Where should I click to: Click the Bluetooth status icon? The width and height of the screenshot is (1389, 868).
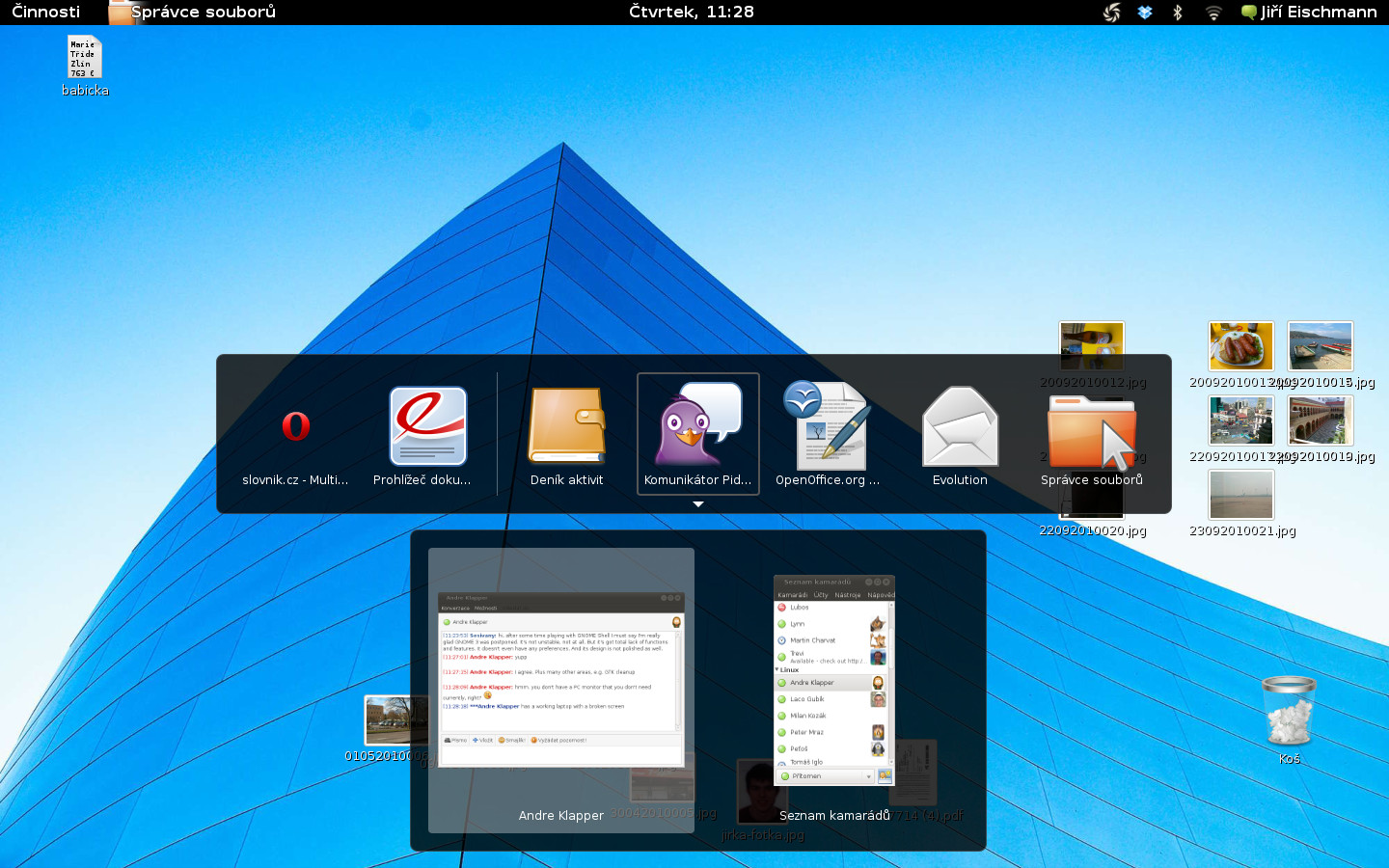point(1178,13)
